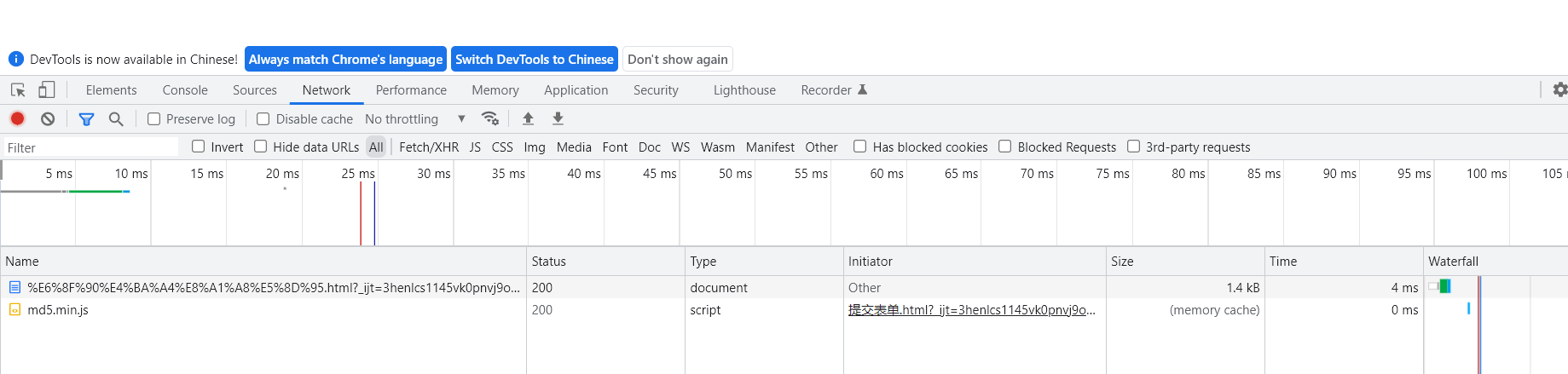Check the Invert filter option
Screen dimensions: 1568x374
click(199, 147)
